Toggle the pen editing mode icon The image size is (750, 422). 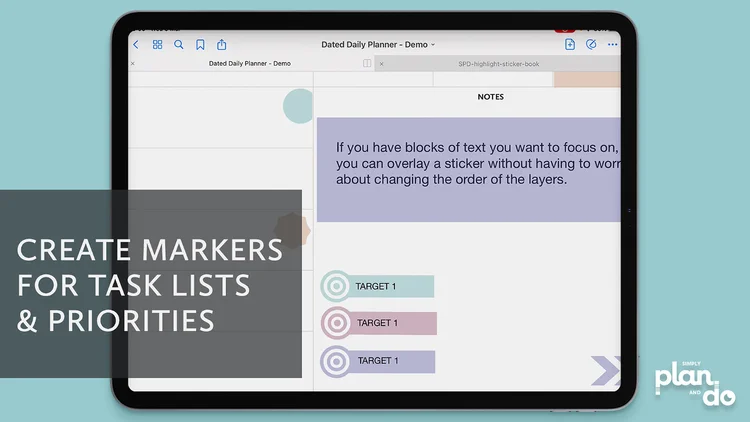coord(591,44)
